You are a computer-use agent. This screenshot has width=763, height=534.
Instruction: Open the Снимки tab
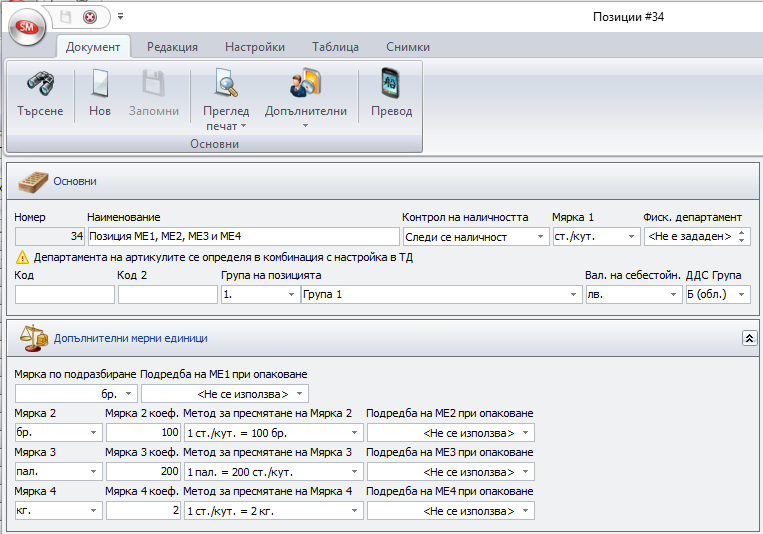point(408,47)
